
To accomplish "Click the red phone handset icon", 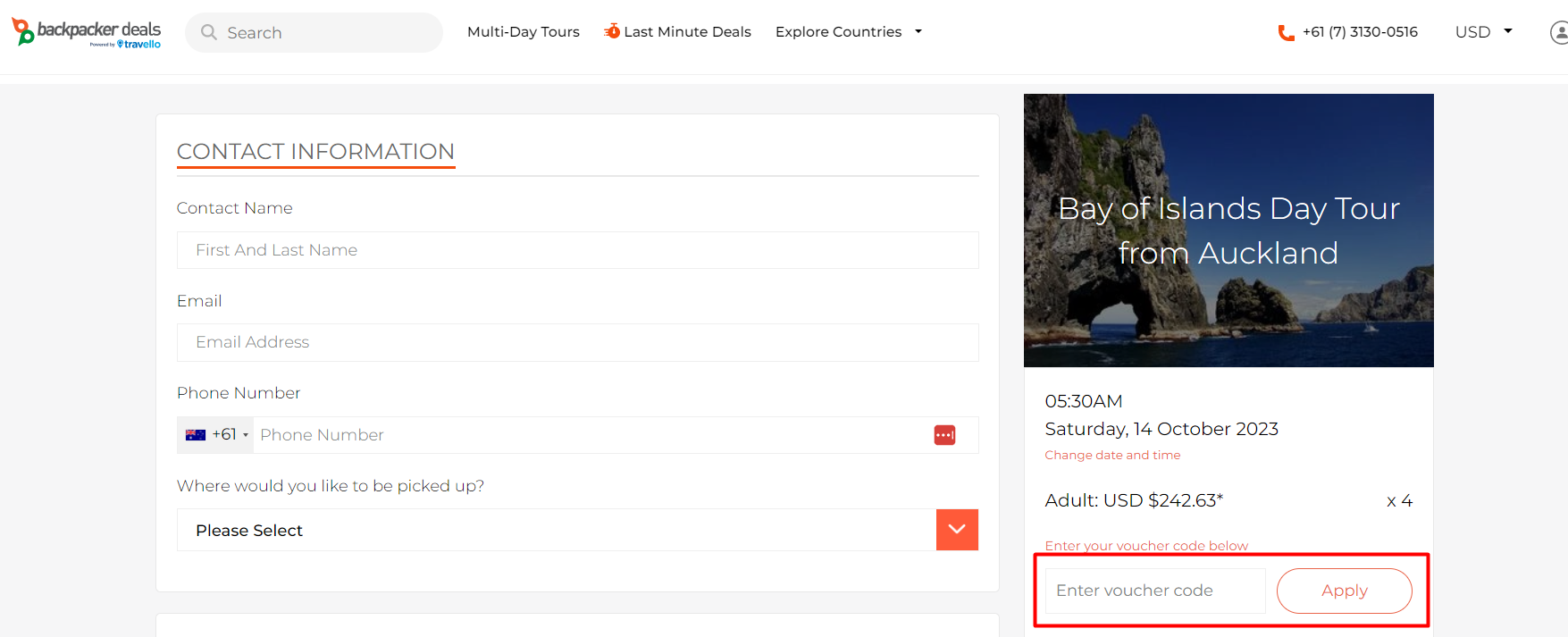I will click(x=1287, y=33).
